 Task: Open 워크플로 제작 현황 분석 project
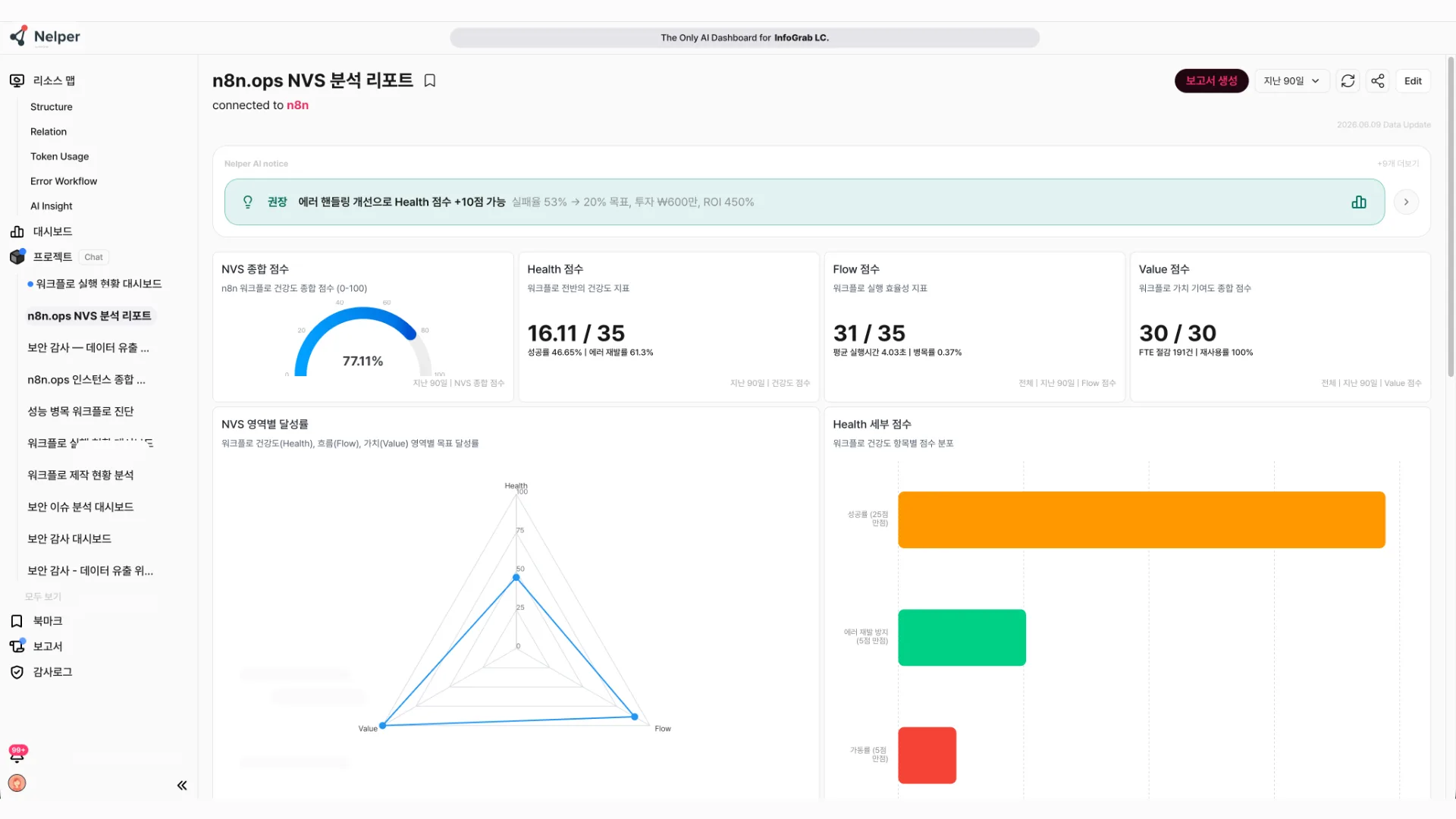coord(80,475)
